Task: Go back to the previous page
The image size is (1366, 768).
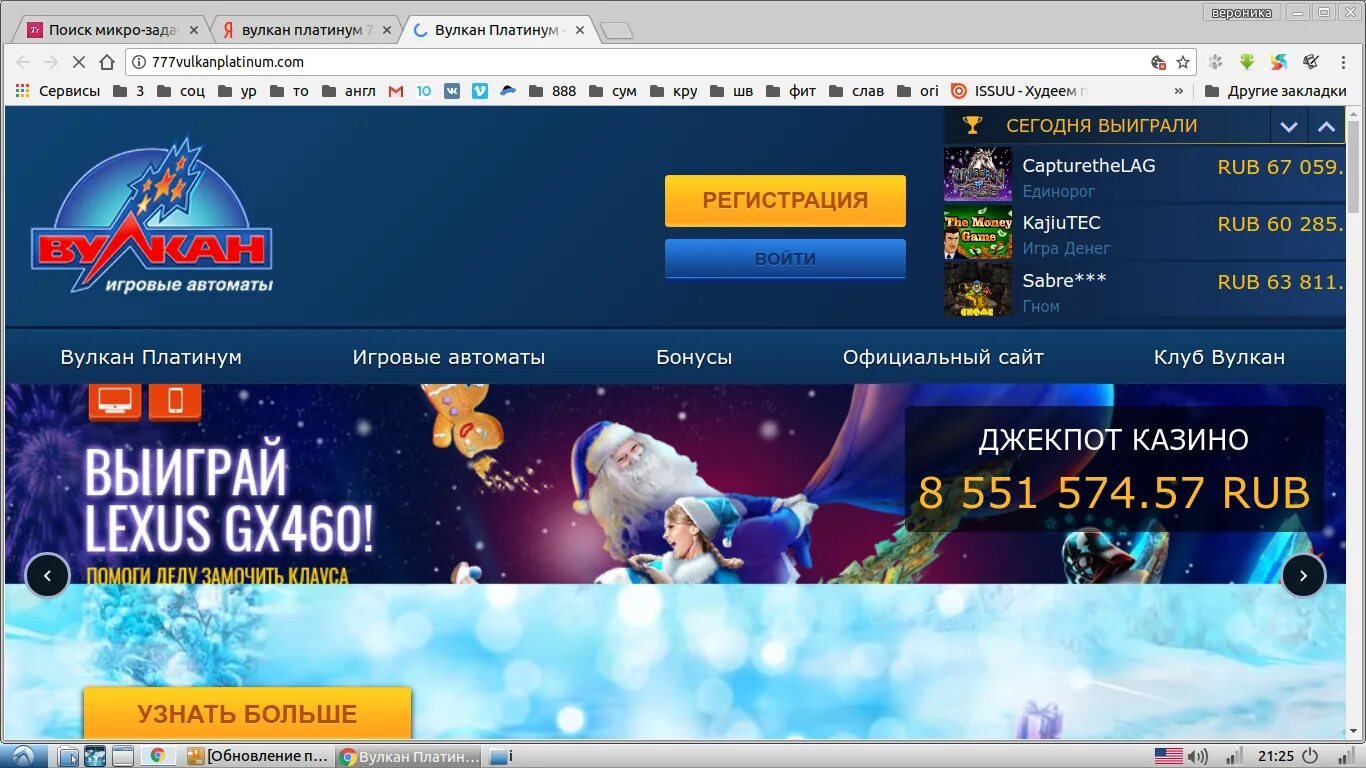Action: click(x=23, y=62)
